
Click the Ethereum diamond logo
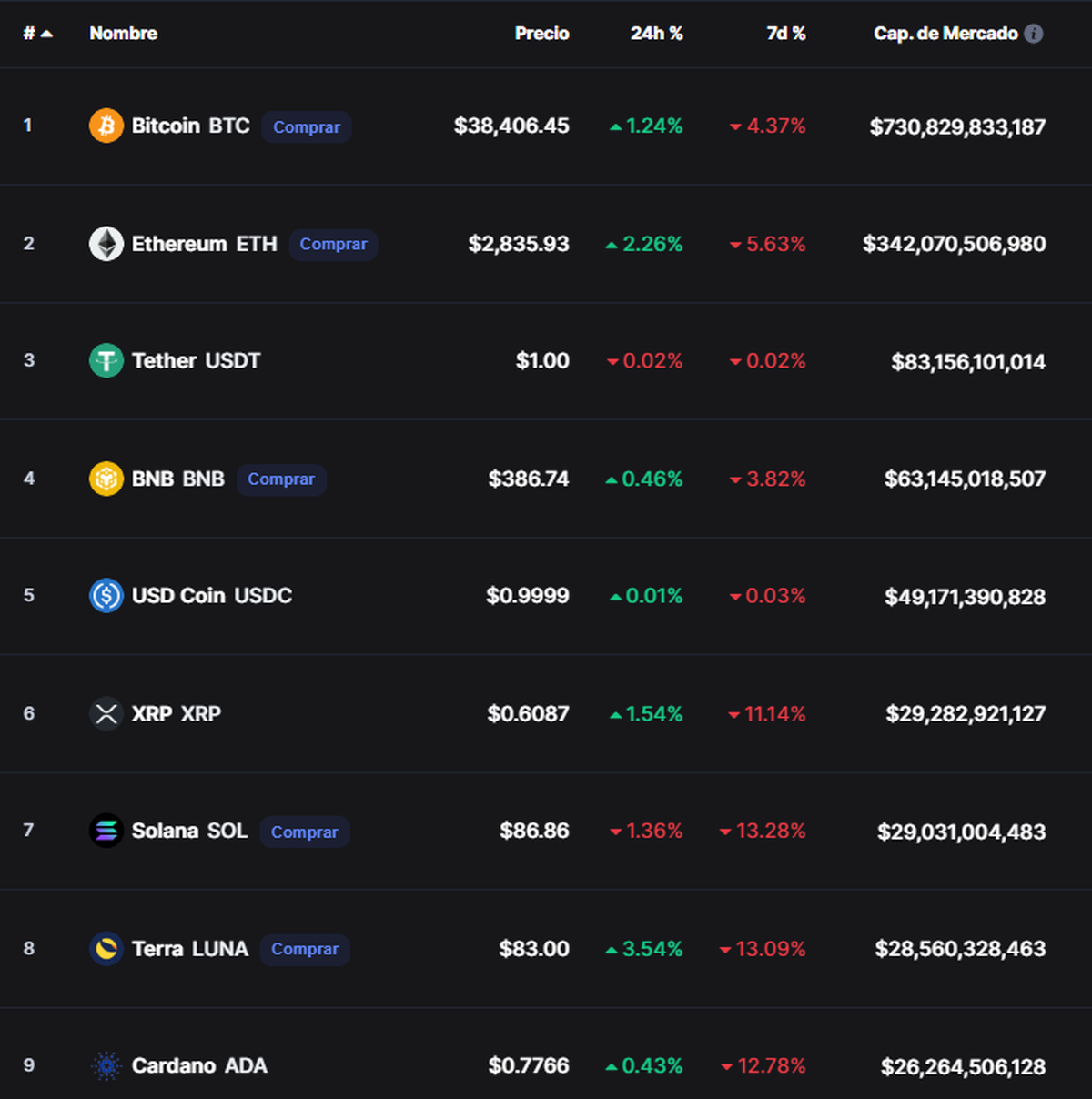[x=106, y=244]
